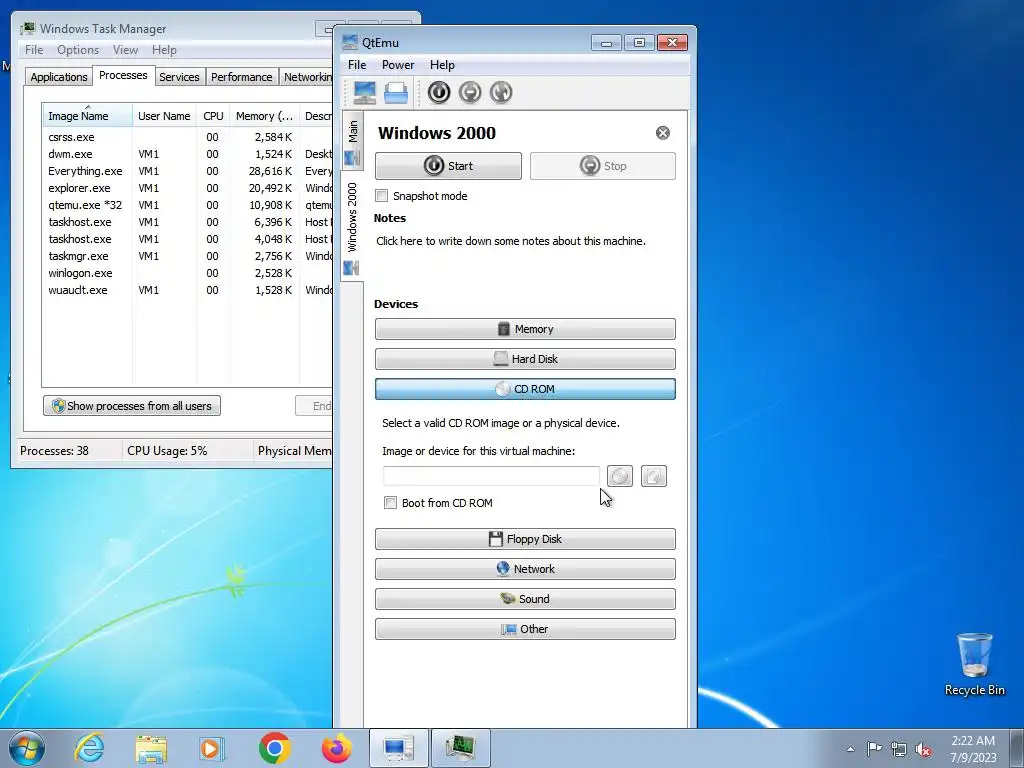Screen dimensions: 1024x768
Task: Switch to Applications tab in Task Manager
Action: tap(59, 77)
